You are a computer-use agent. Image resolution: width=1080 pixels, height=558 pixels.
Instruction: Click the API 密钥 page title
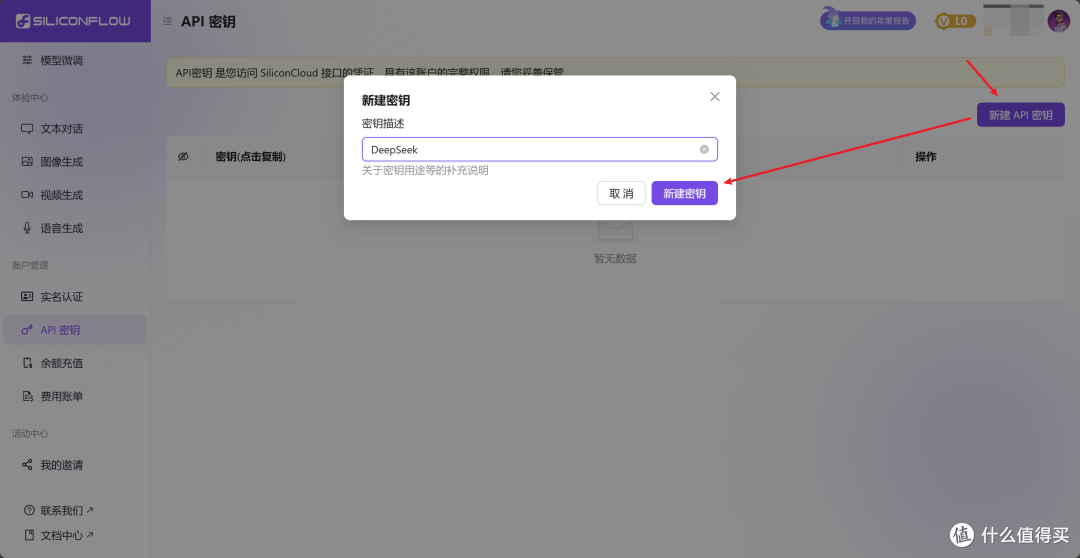point(208,21)
